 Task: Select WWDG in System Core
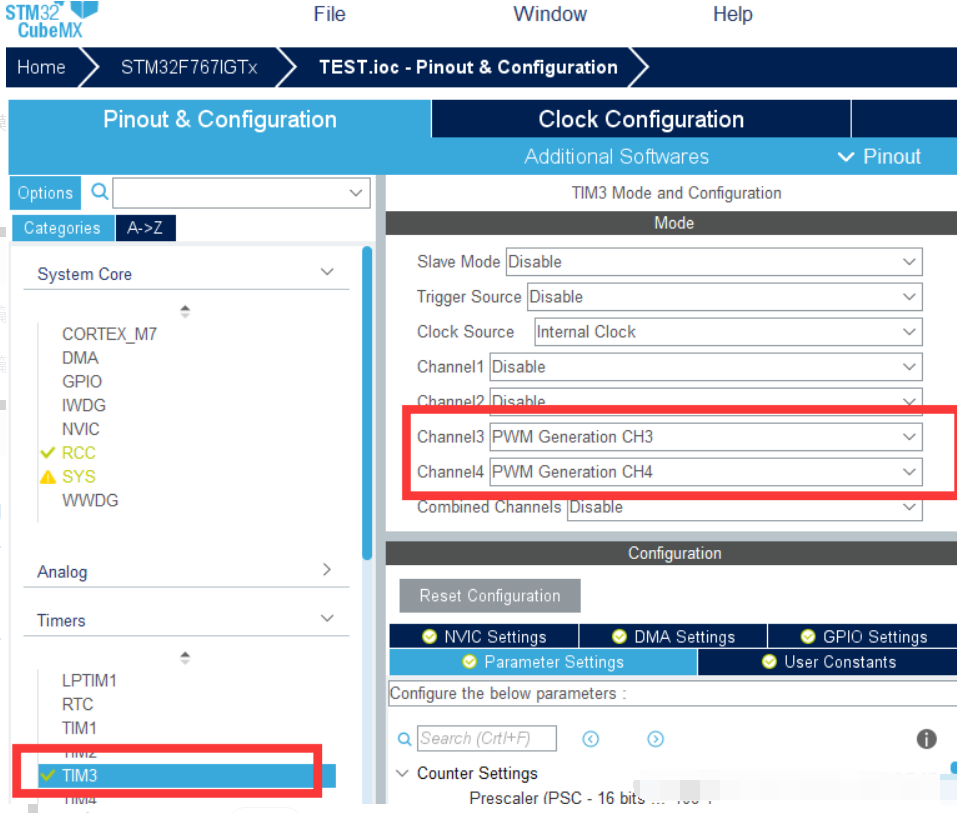click(90, 500)
